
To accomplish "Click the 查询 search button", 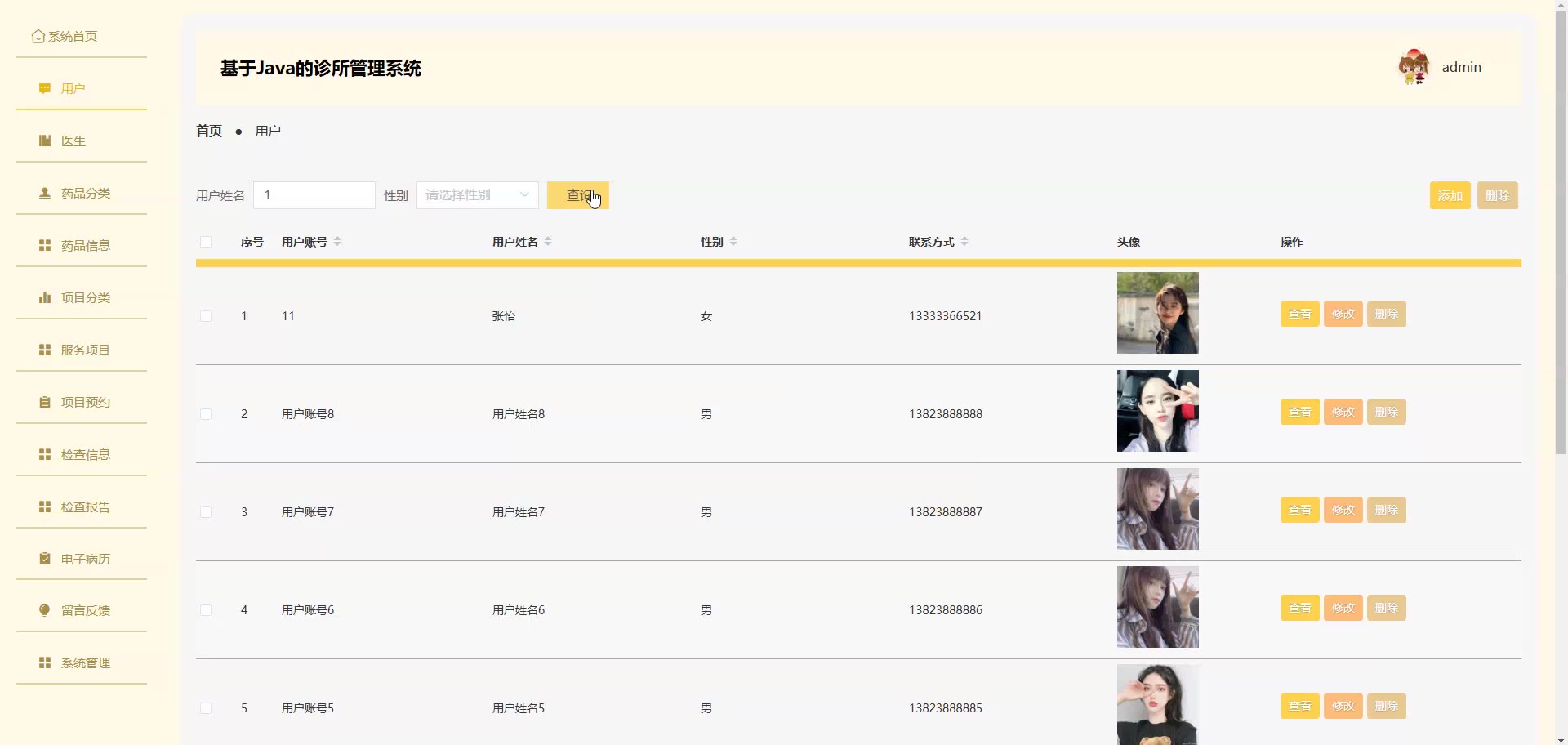I will tap(578, 195).
